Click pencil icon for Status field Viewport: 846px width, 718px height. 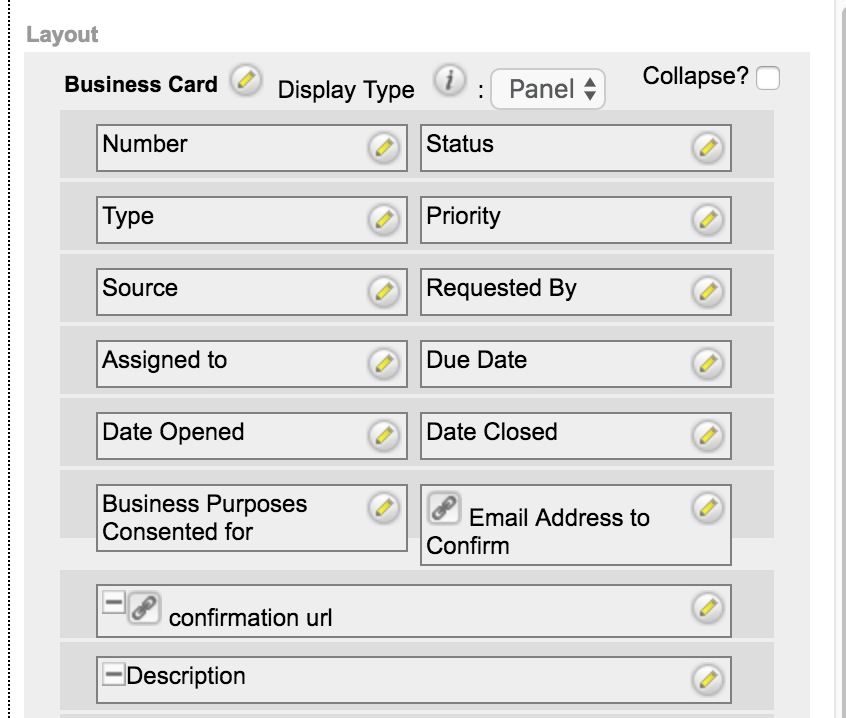(706, 148)
